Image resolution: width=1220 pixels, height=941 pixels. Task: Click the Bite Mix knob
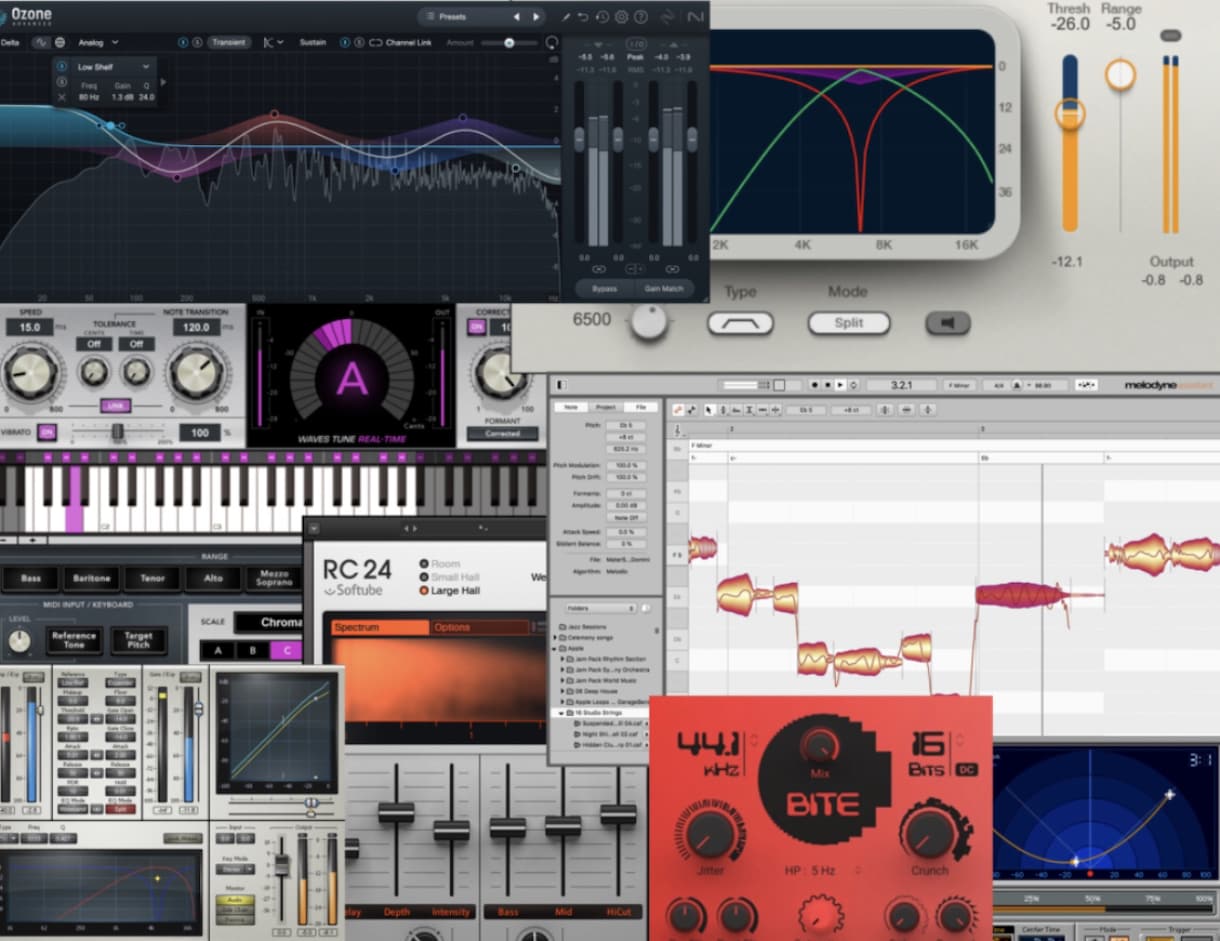[x=820, y=746]
